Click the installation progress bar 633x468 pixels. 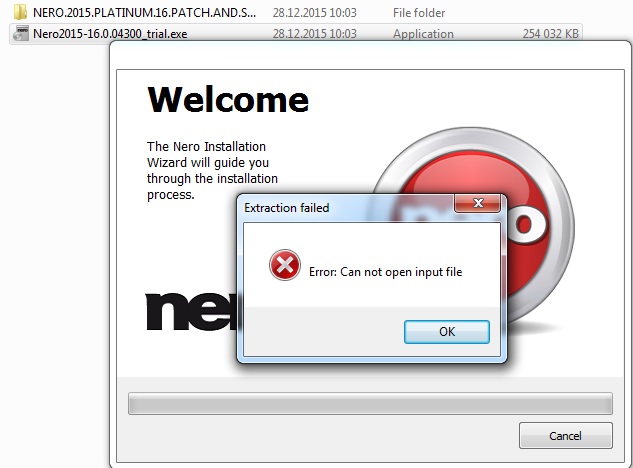point(370,403)
